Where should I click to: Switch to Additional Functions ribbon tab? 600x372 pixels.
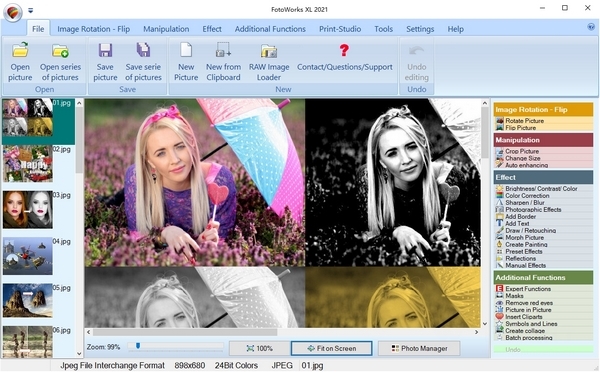(x=270, y=29)
